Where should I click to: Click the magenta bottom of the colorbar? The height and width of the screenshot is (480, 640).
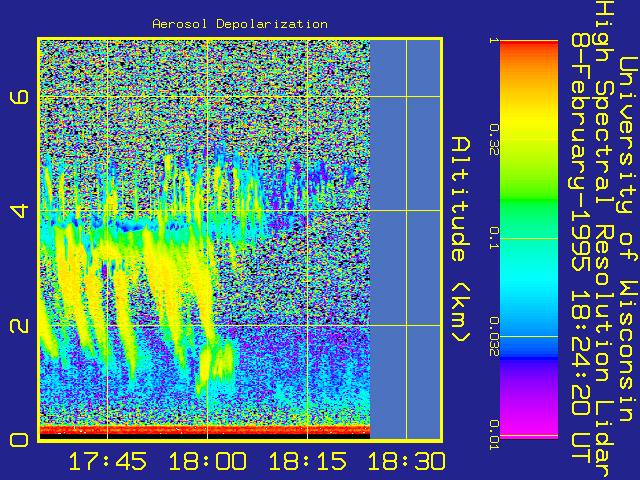pyautogui.click(x=529, y=427)
